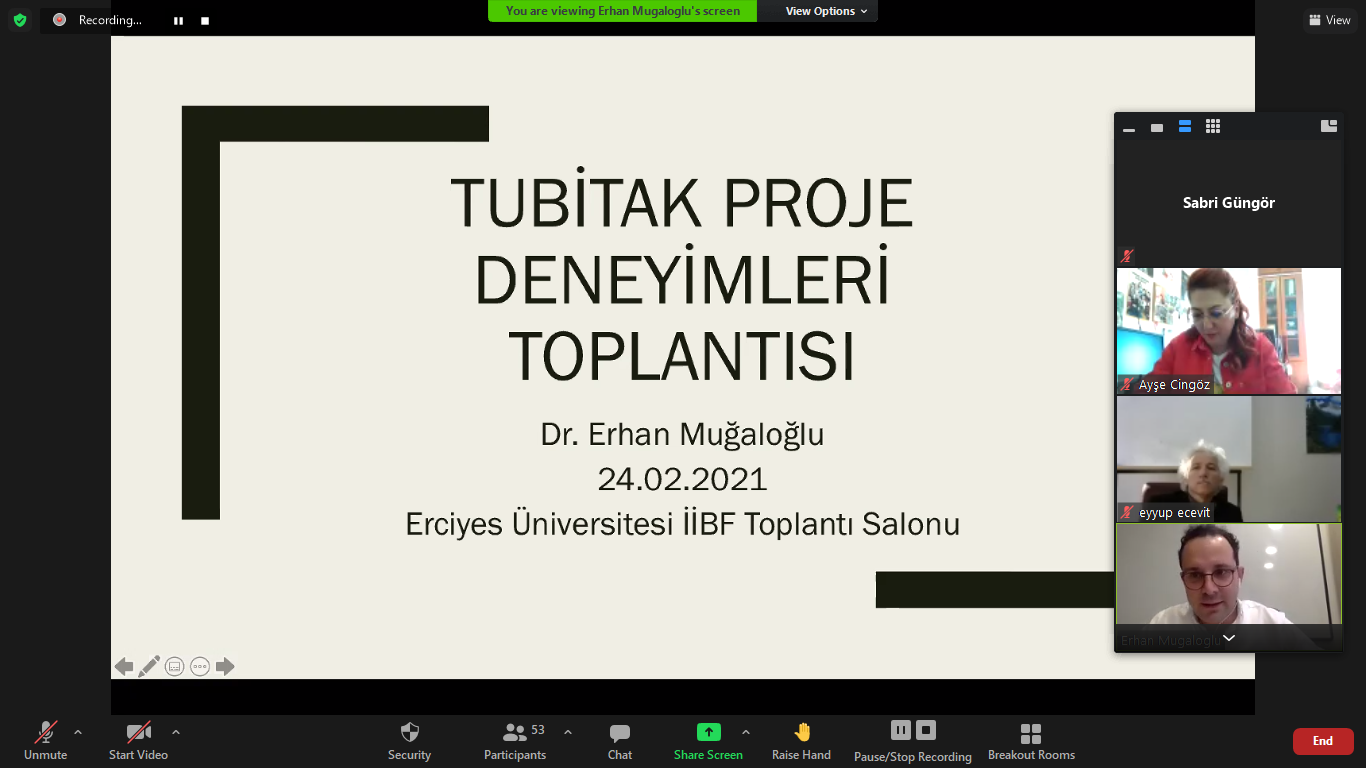Click the bottom toolbar pause recording icon

901,730
